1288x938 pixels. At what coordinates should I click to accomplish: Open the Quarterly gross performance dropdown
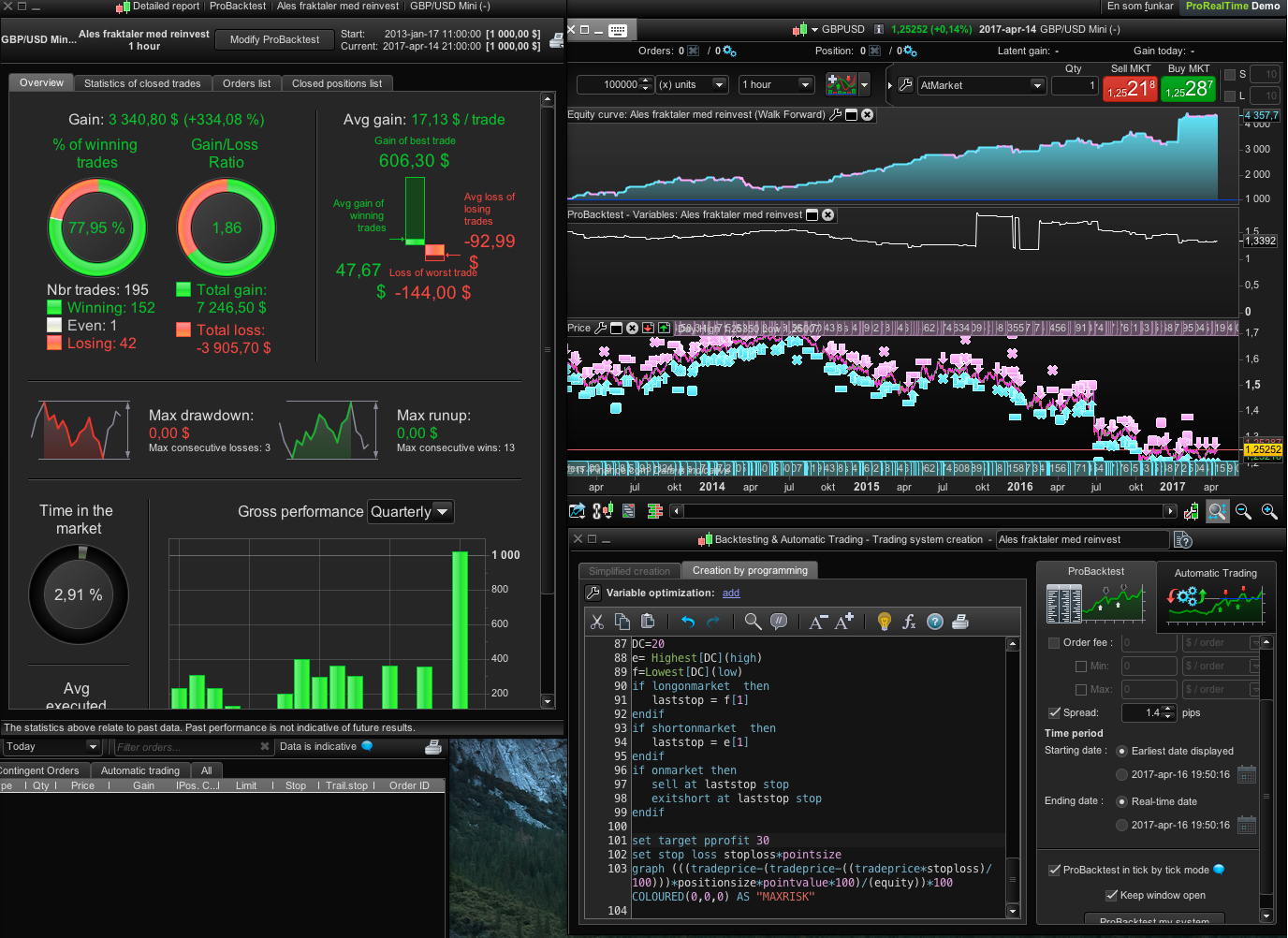tap(410, 512)
